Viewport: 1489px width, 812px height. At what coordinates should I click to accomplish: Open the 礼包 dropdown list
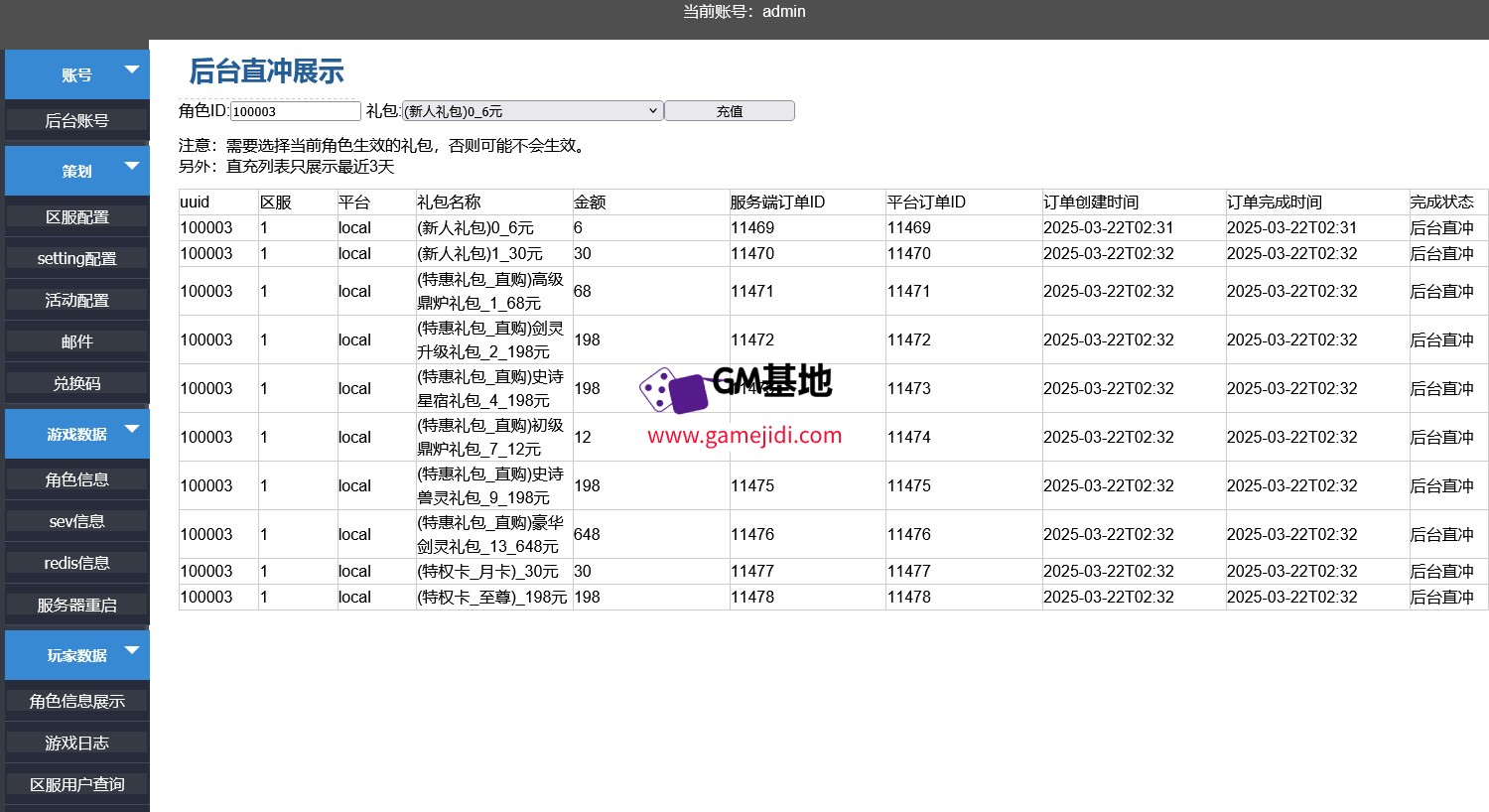tap(532, 111)
